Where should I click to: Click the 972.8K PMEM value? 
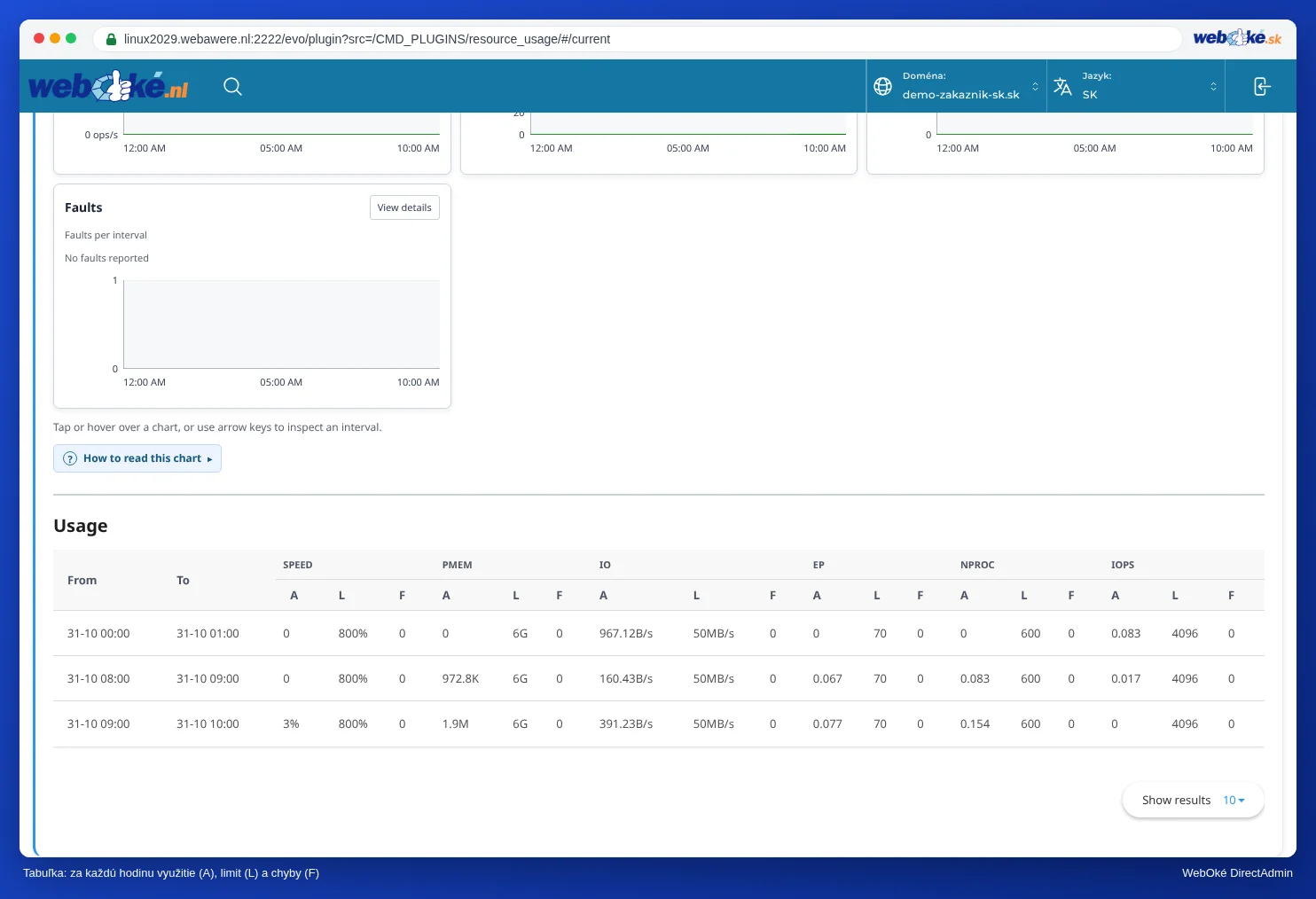coord(460,678)
